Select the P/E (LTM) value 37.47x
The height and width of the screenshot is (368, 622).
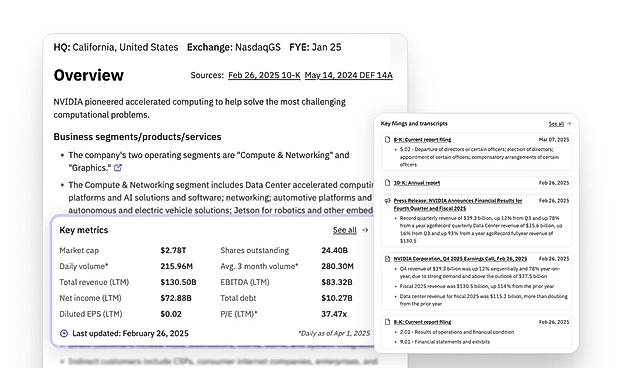334,314
